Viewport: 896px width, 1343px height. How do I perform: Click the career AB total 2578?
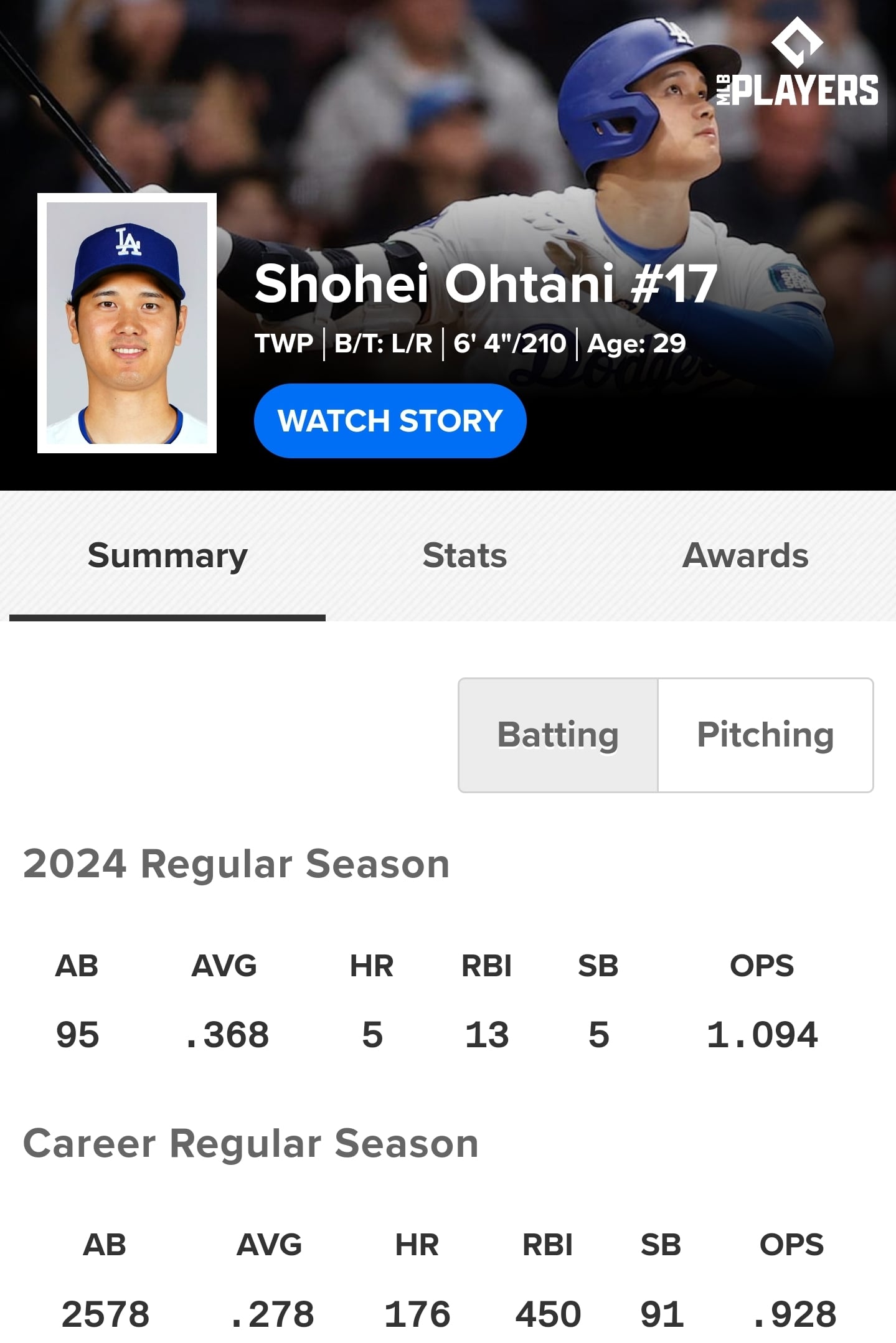tap(105, 1314)
